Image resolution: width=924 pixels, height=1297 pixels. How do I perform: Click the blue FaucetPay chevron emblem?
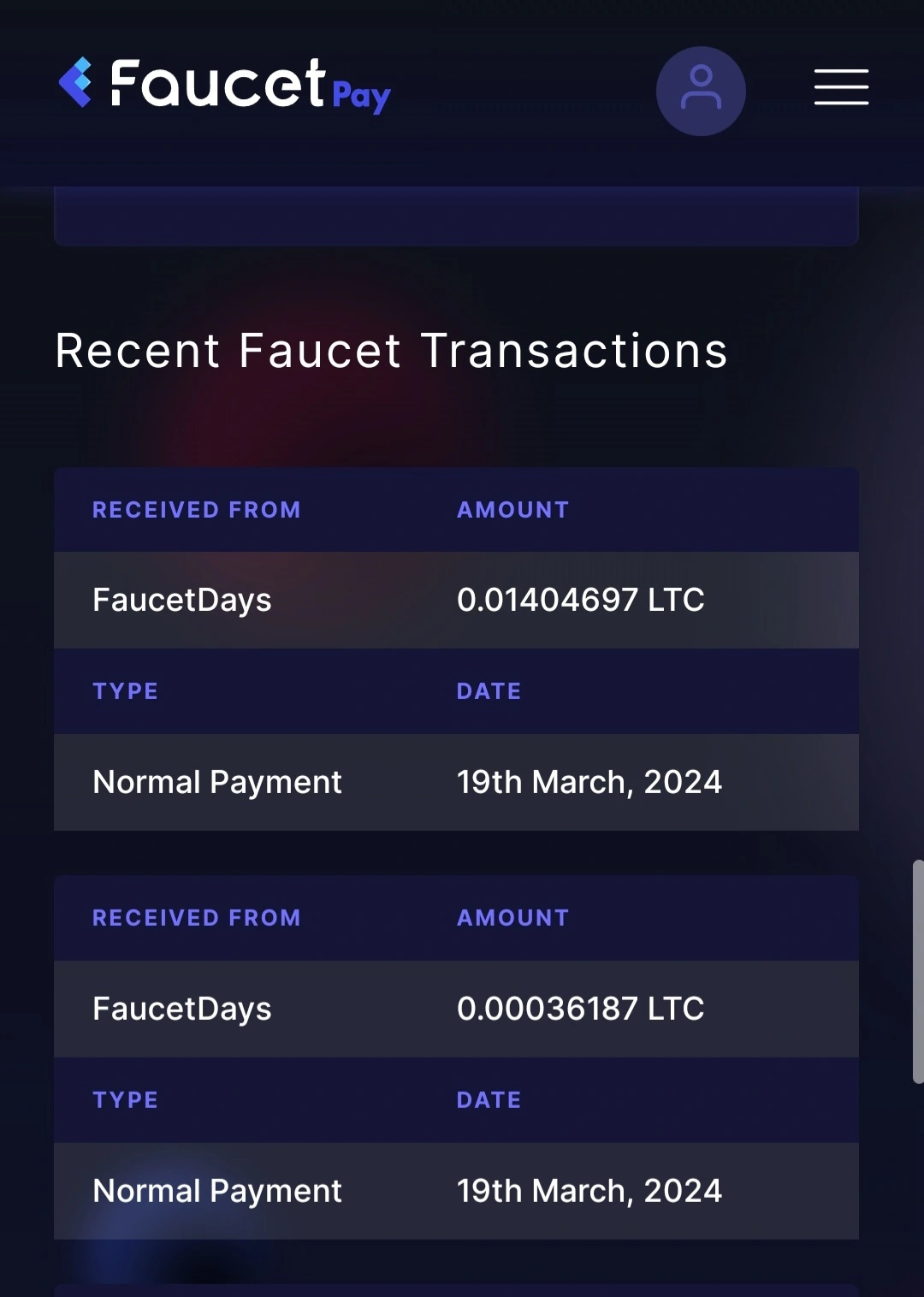(75, 82)
